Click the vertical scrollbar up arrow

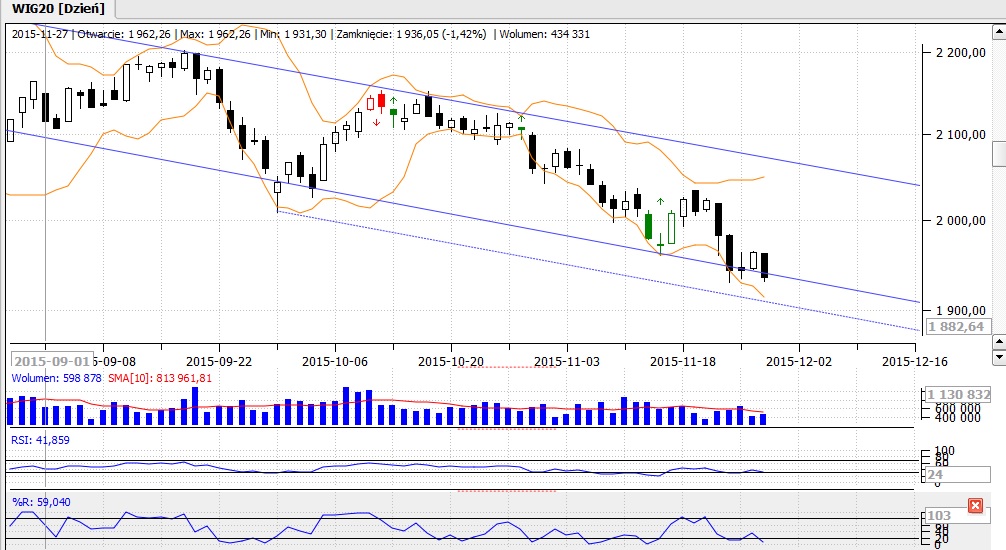tap(998, 29)
